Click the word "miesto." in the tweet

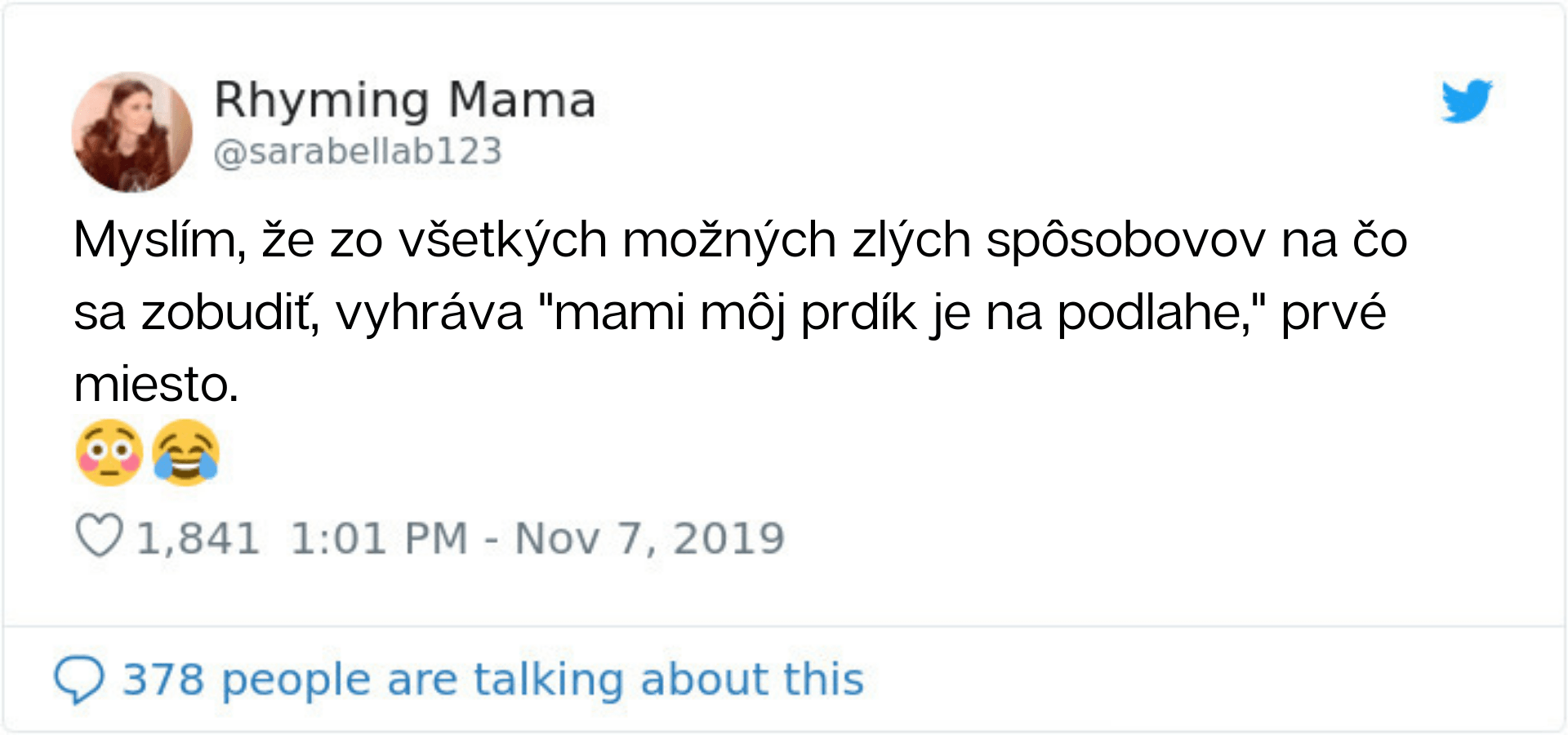[x=156, y=384]
